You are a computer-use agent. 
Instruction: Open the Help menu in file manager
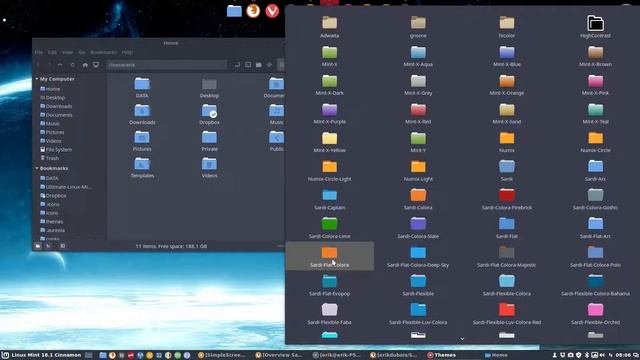[127, 52]
